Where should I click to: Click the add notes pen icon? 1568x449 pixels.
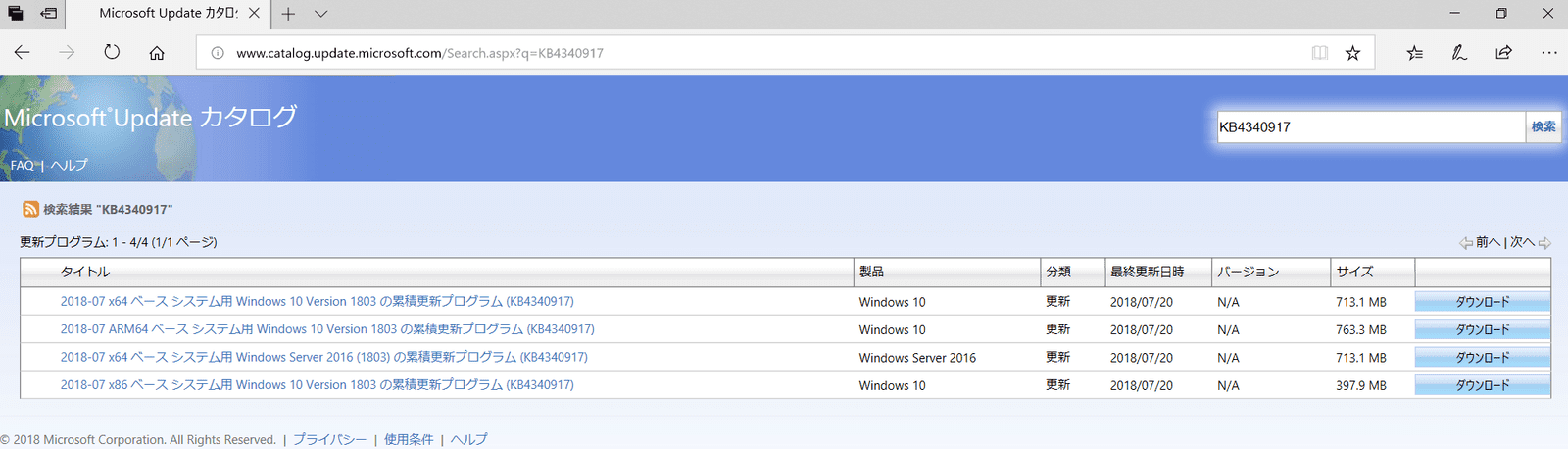click(x=1459, y=53)
